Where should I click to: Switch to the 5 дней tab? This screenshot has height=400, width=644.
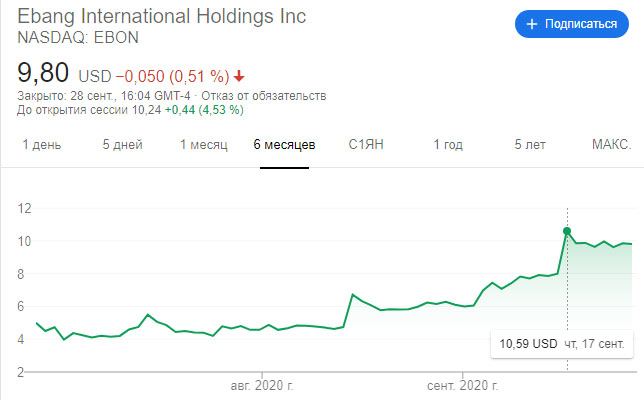122,145
